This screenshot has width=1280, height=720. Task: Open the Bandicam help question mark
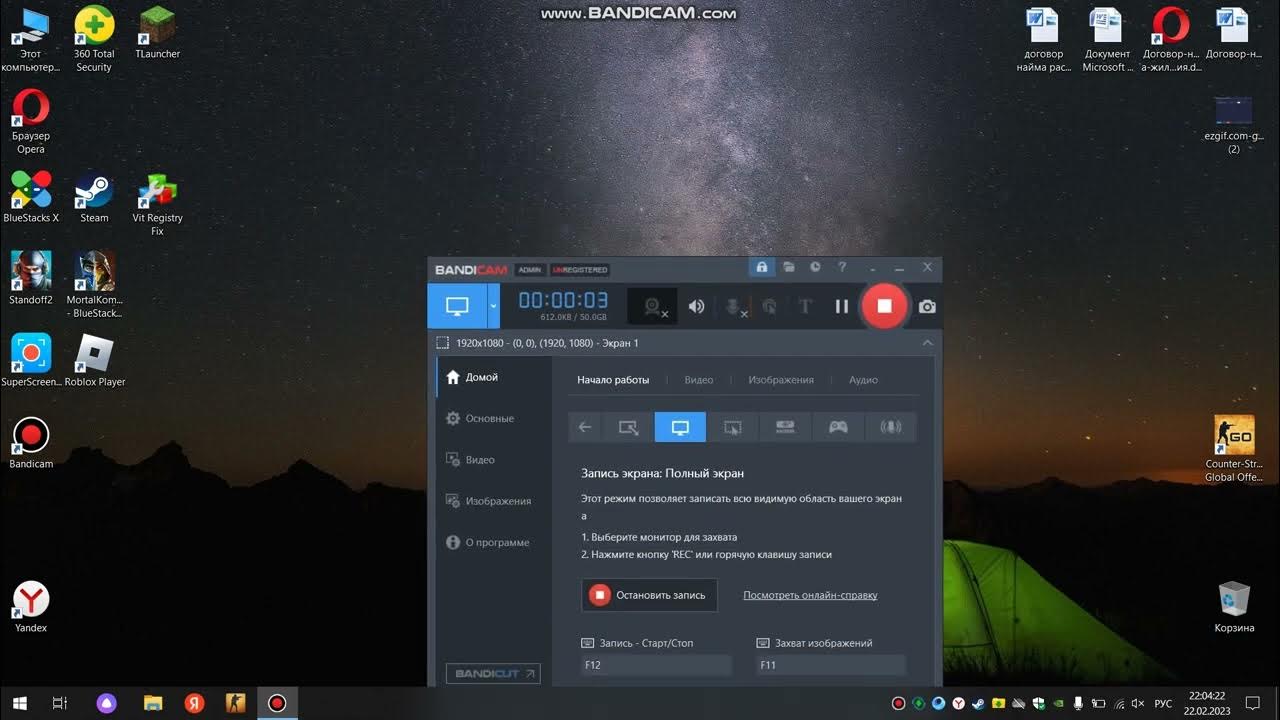click(x=842, y=268)
